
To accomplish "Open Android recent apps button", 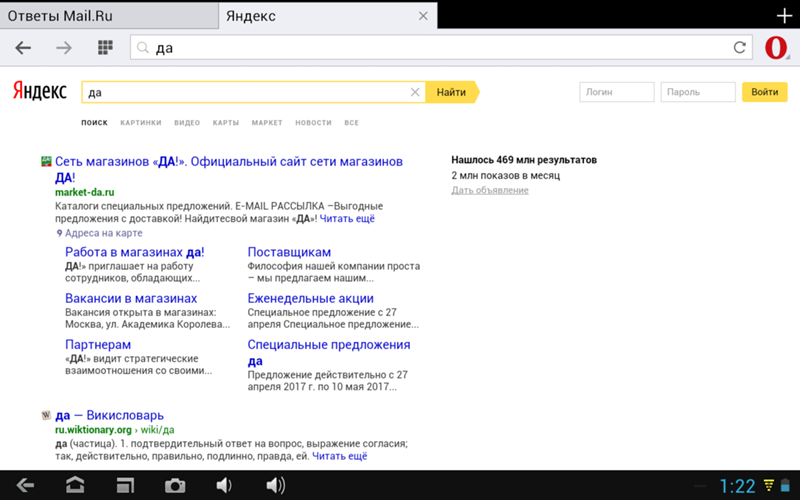I will [125, 485].
